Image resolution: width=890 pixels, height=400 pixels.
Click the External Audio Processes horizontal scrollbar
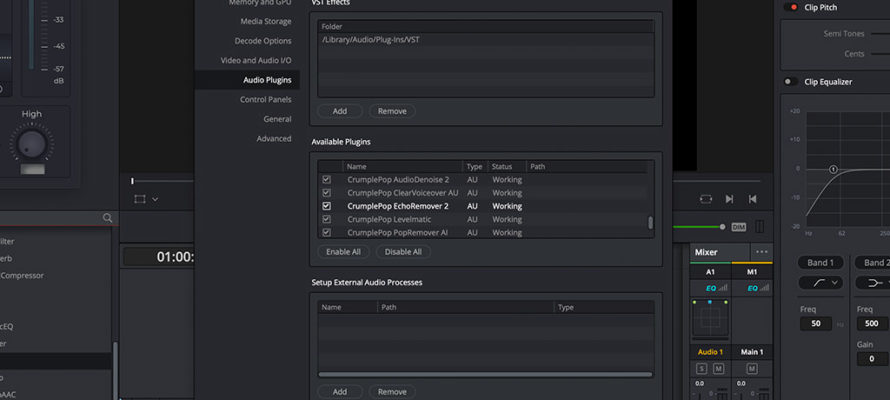(485, 374)
